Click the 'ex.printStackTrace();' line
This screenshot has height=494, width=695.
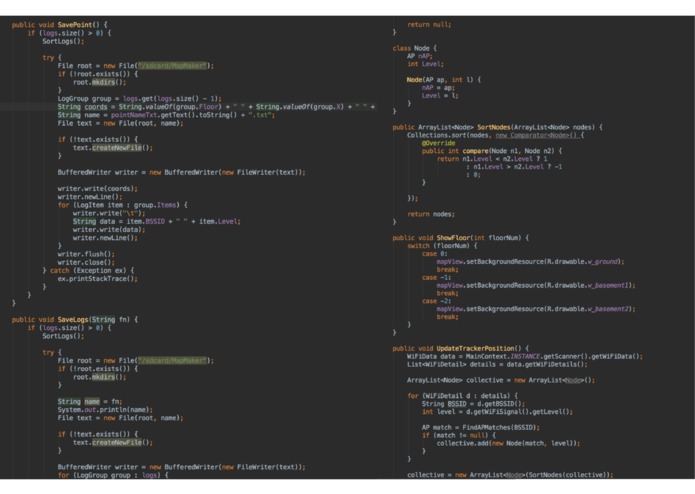coord(98,279)
